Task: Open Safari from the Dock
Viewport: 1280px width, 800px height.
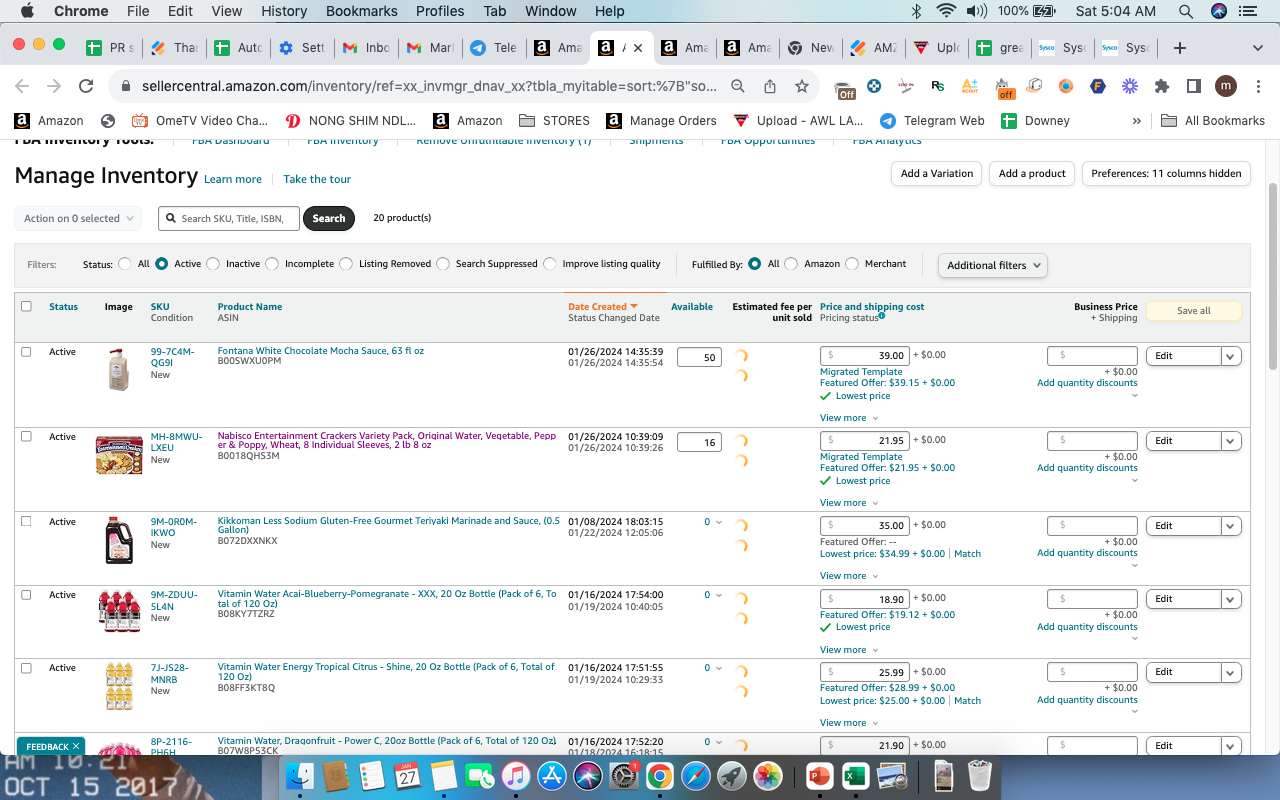Action: click(x=696, y=776)
